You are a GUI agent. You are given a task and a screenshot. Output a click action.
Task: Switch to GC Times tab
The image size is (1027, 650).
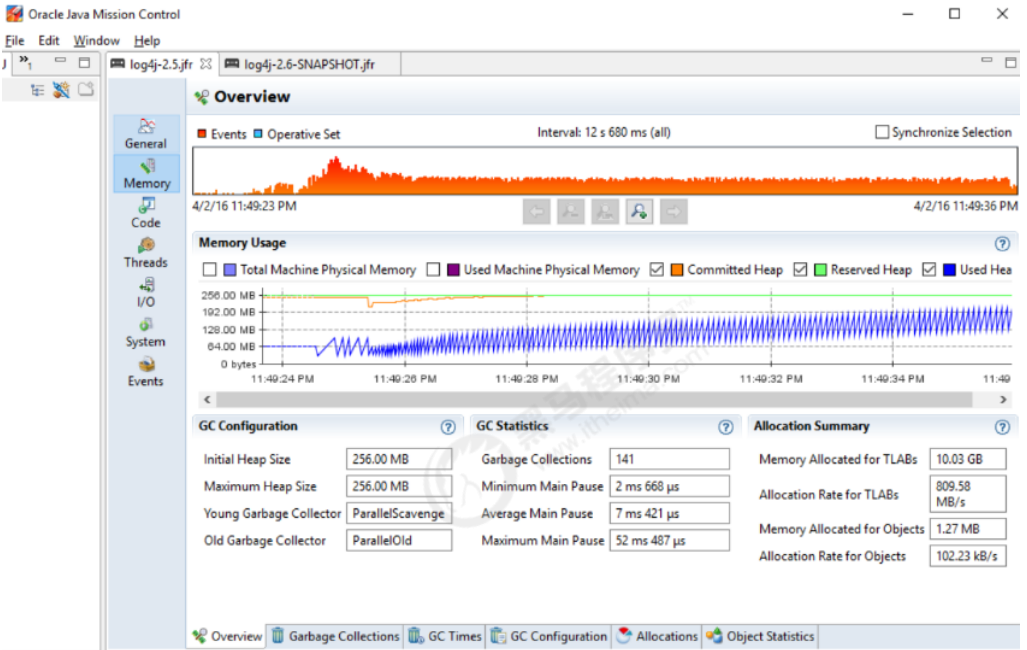pos(445,636)
